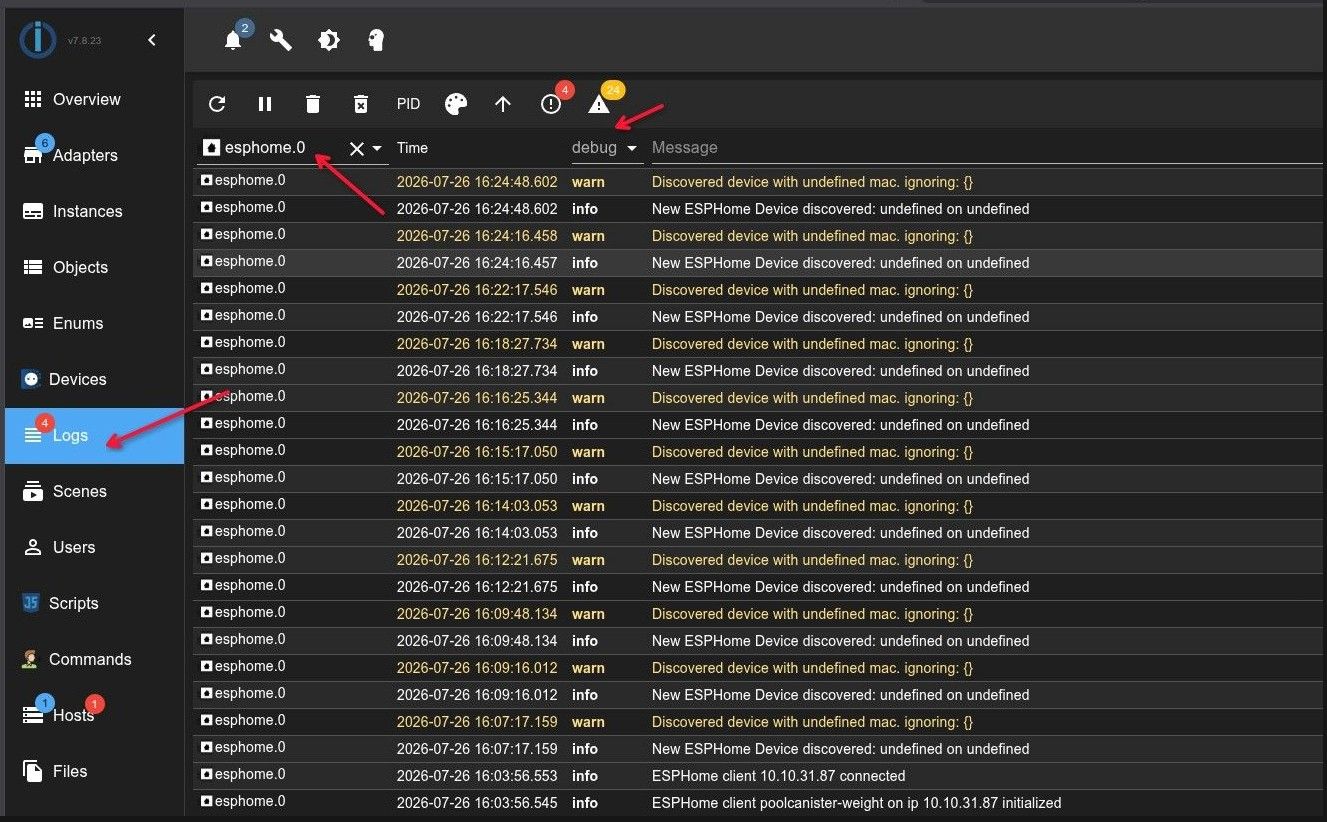Collapse the sidebar with chevron
The height and width of the screenshot is (822, 1327).
152,40
